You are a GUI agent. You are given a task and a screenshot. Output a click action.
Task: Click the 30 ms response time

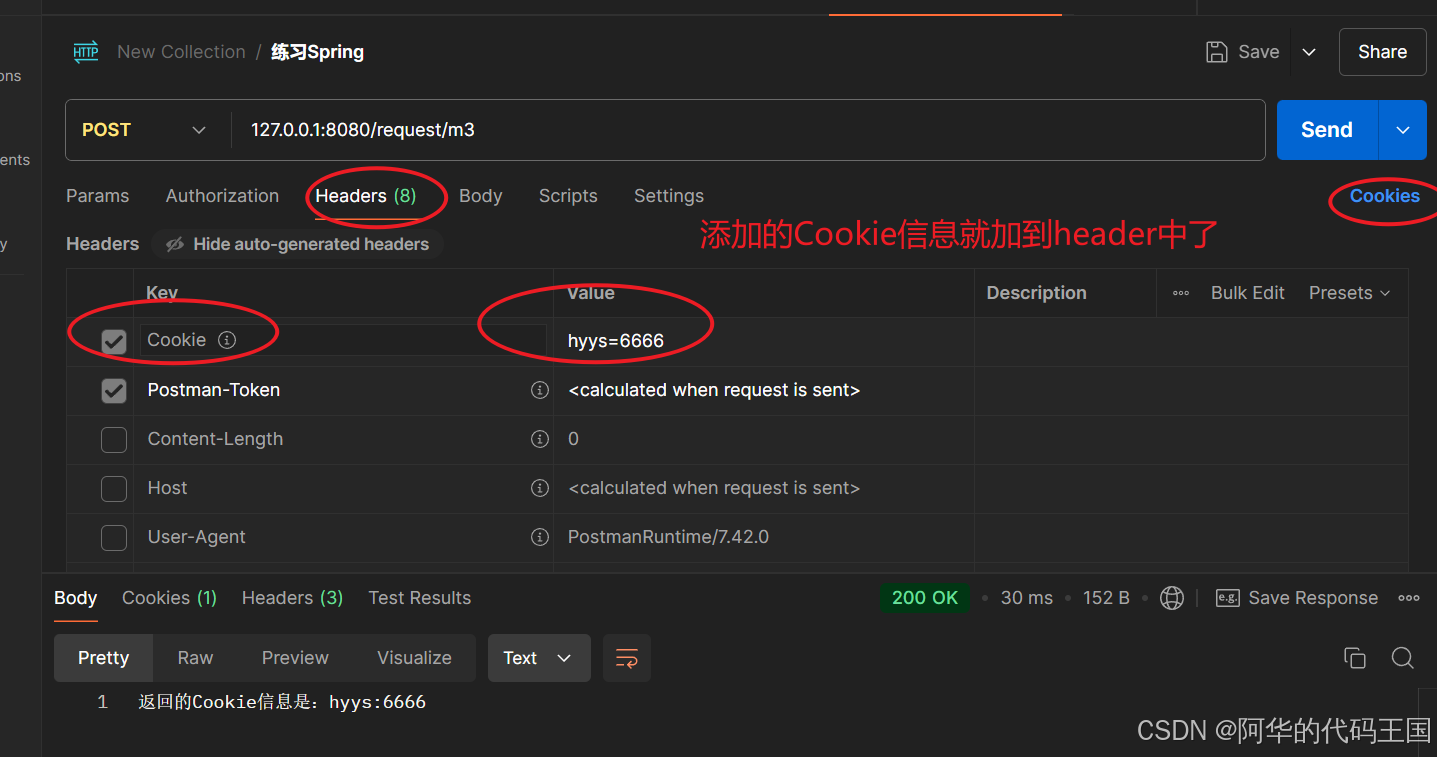pos(1027,598)
